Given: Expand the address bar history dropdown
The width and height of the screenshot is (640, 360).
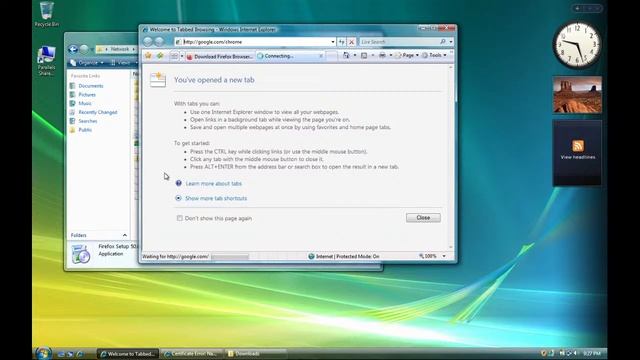Looking at the screenshot, I should pyautogui.click(x=333, y=42).
